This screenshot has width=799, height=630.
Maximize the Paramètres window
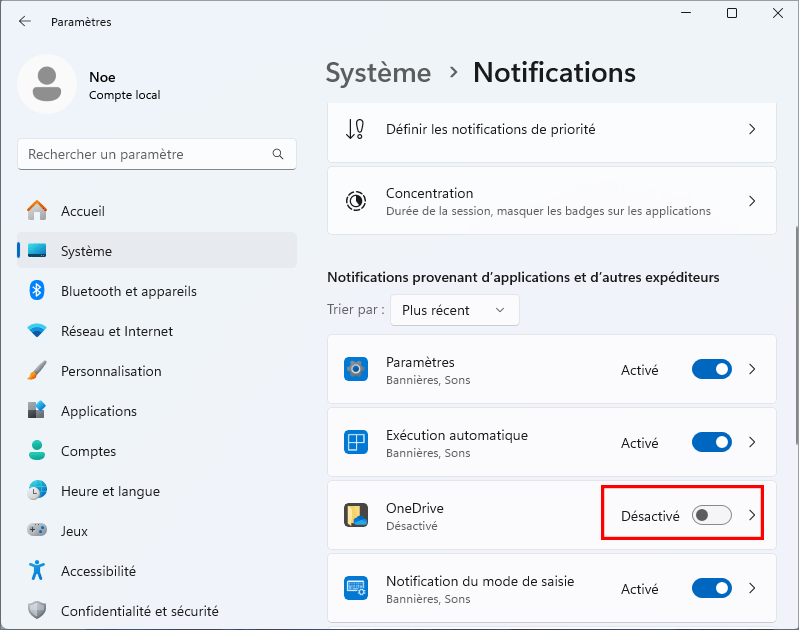tap(732, 13)
